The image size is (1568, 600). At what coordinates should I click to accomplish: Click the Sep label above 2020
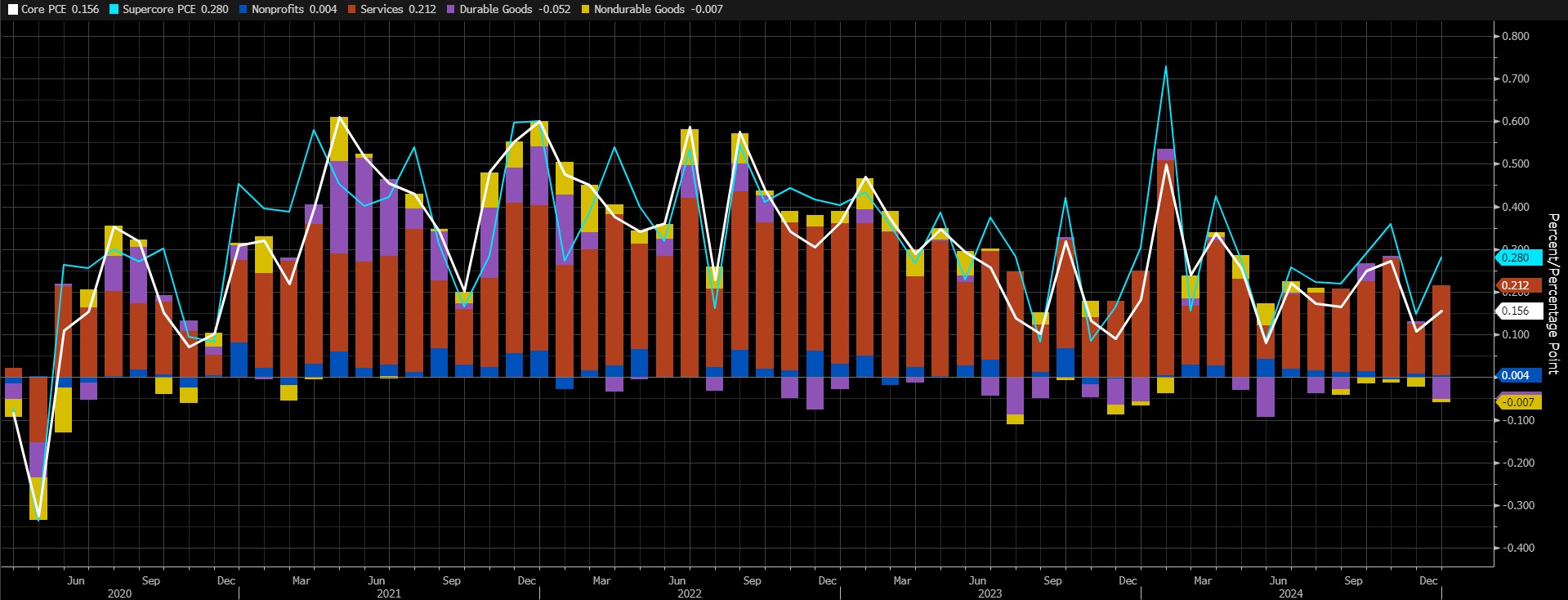[x=150, y=580]
